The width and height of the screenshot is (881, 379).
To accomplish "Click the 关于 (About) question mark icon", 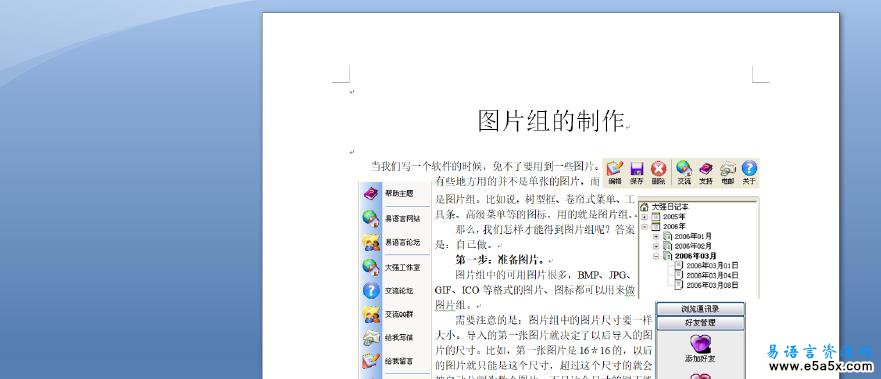I will coord(749,168).
